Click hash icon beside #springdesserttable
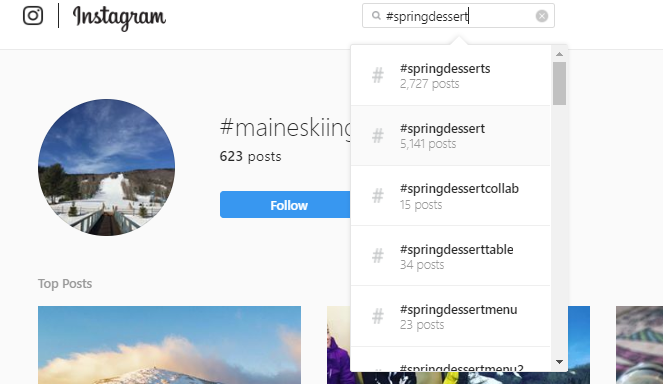The height and width of the screenshot is (384, 663). pos(378,256)
